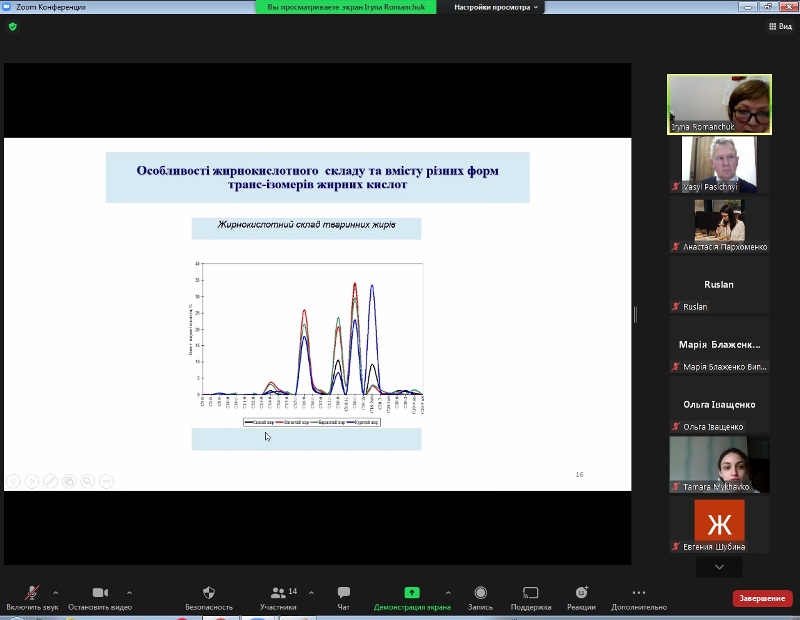This screenshot has height=620, width=800.
Task: Go to previous slide arrow icon
Action: [x=13, y=481]
